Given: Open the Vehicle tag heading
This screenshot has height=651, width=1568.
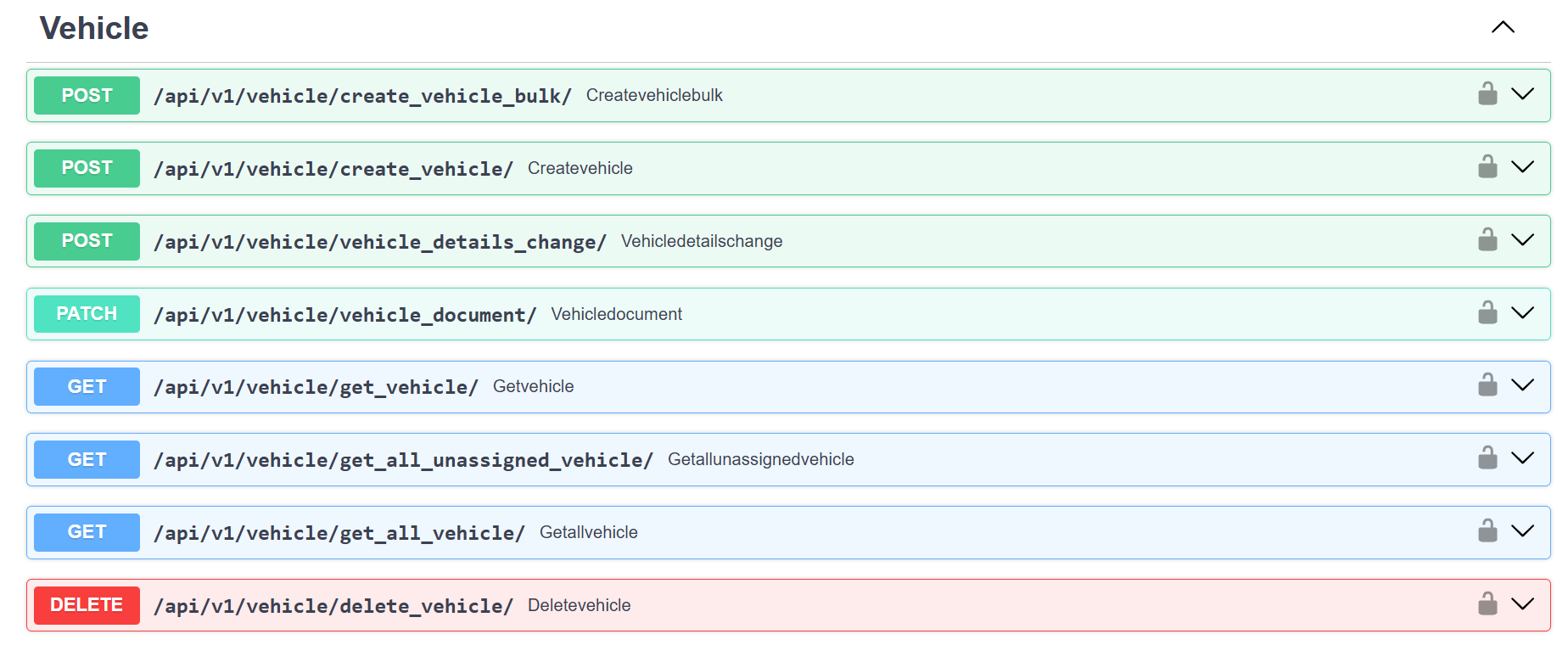Looking at the screenshot, I should 94,28.
